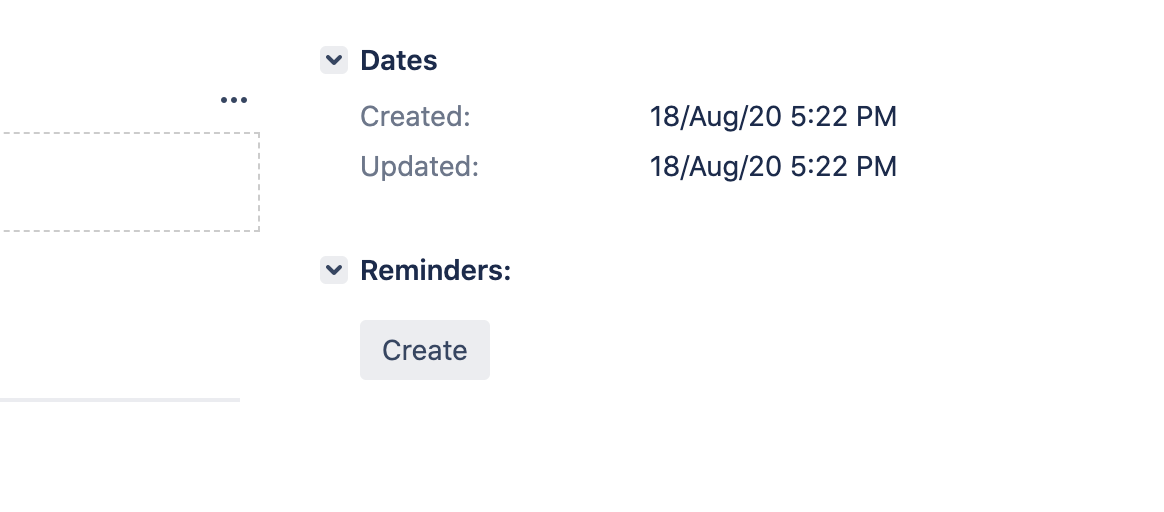Click the Create reminder button
Viewport: 1164px width, 512px height.
click(x=425, y=350)
